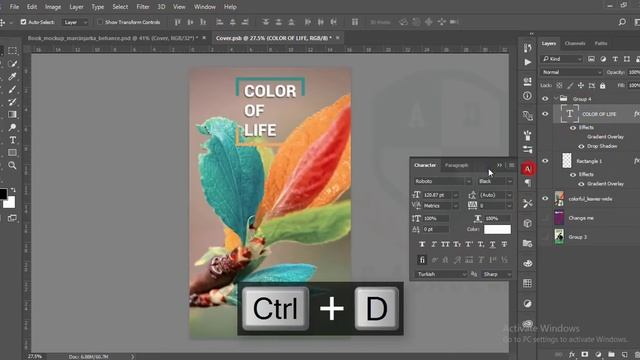Screen dimensions: 640x360
Task: Open the History panel icon
Action: [527, 48]
